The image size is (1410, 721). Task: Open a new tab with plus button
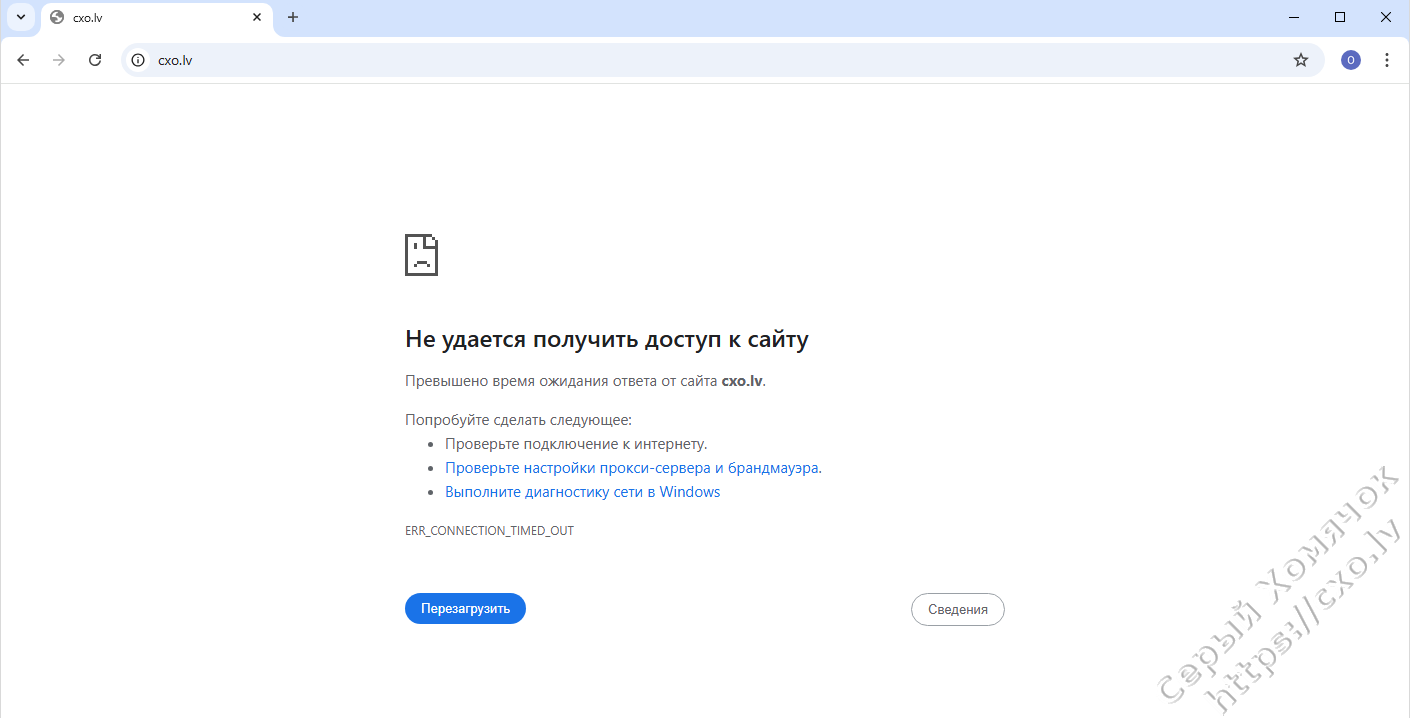click(293, 17)
